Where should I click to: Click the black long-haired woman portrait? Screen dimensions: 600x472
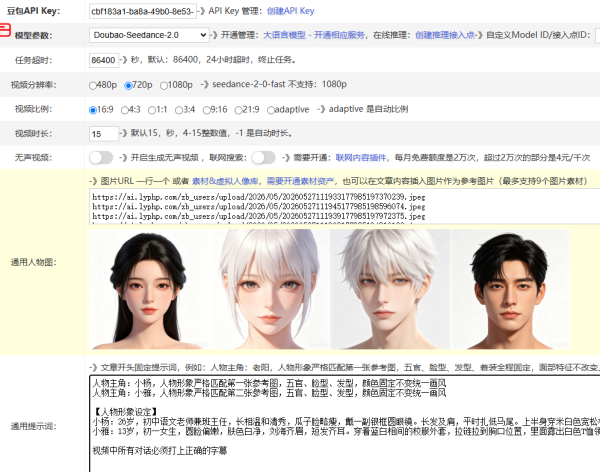tap(150, 289)
